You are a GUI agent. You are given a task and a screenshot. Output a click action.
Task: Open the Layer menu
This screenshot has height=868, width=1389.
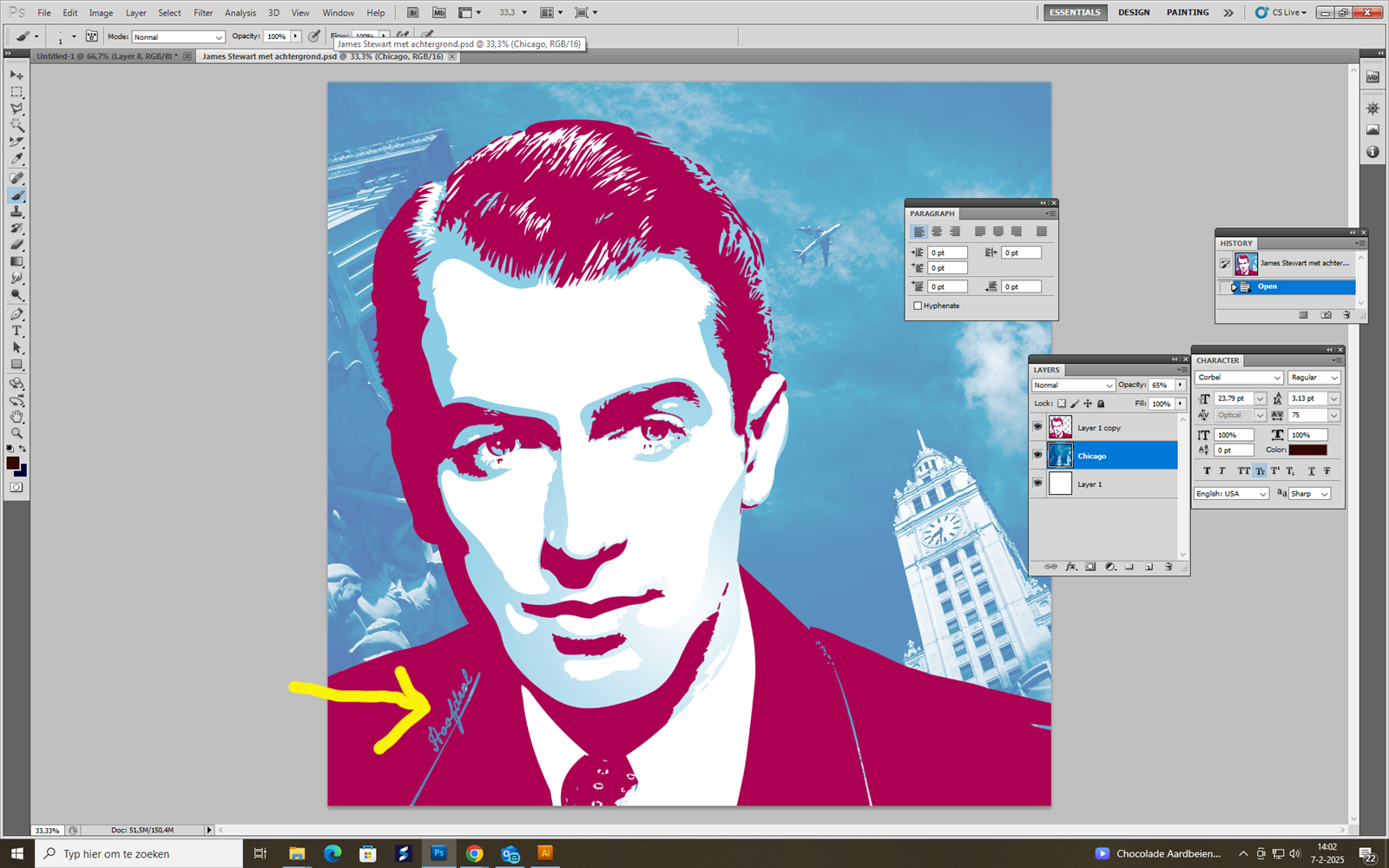click(x=135, y=13)
